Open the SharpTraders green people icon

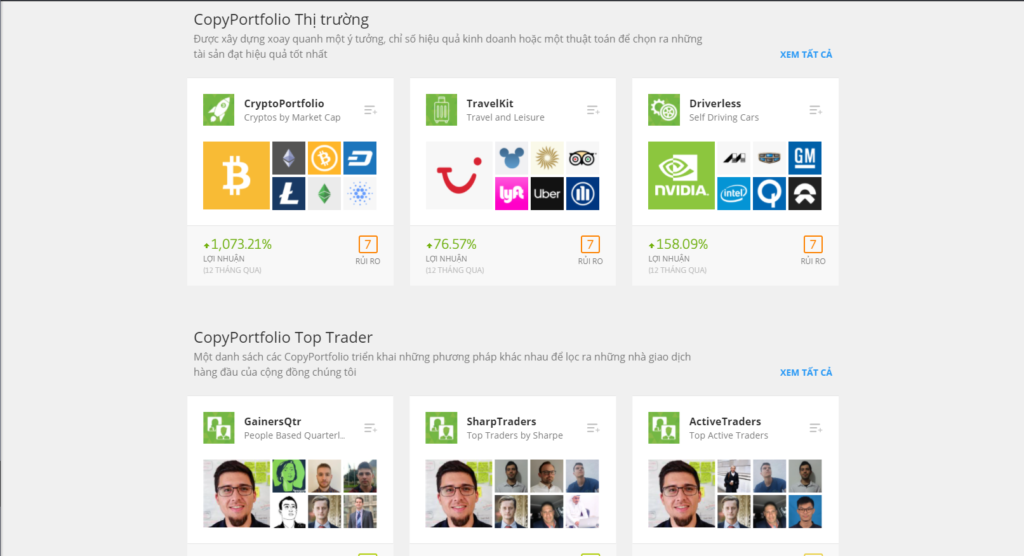coord(441,428)
